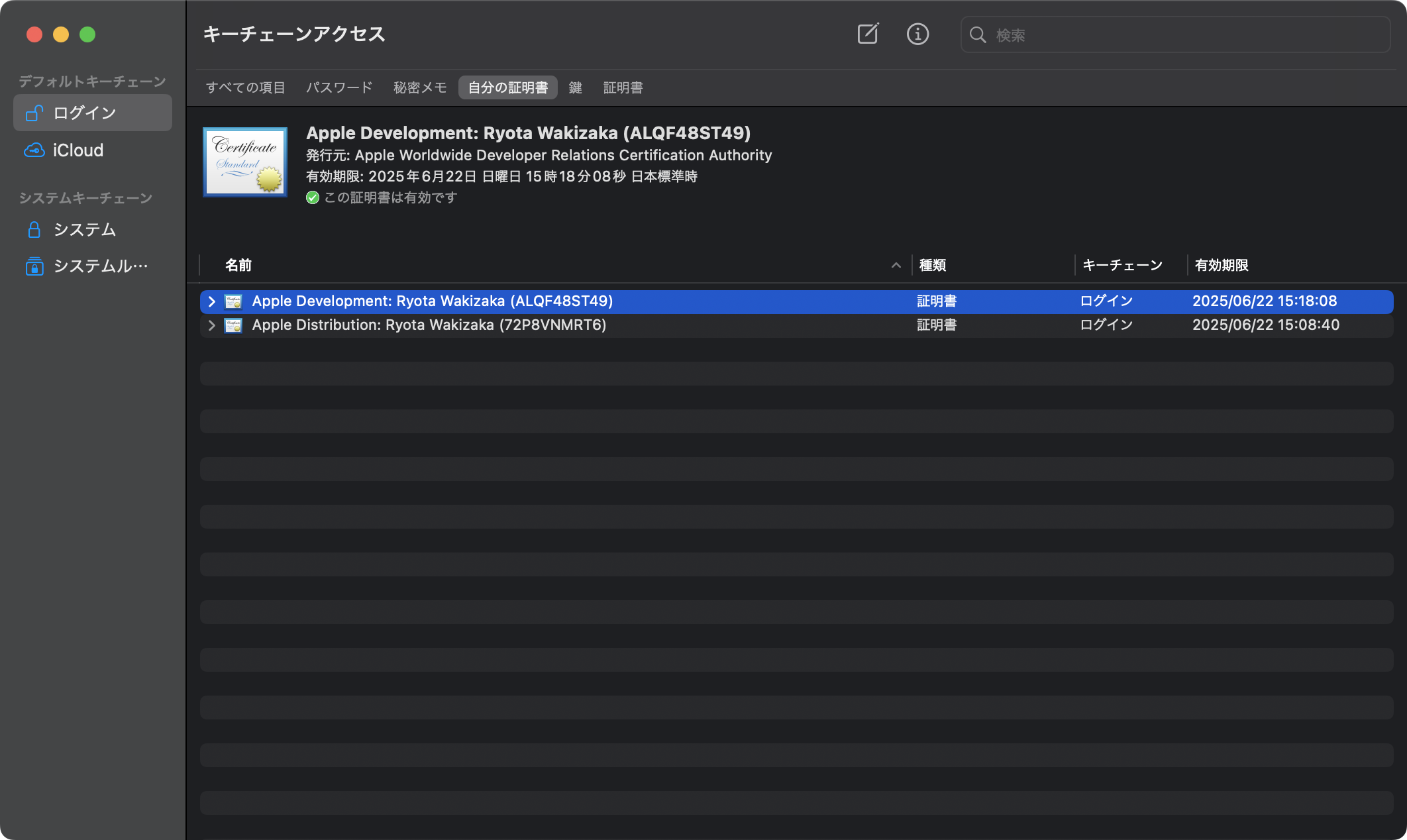
Task: Expand the Apple Development certificate row
Action: coord(211,301)
